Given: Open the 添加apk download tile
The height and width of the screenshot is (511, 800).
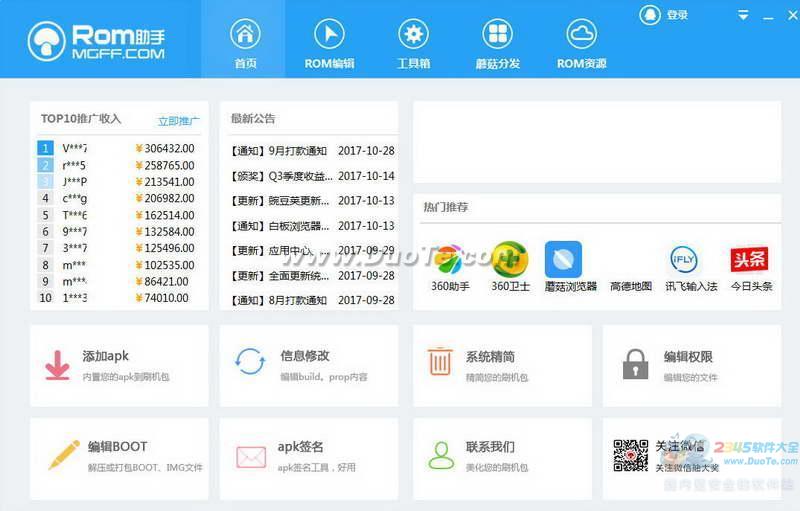Looking at the screenshot, I should pos(119,365).
